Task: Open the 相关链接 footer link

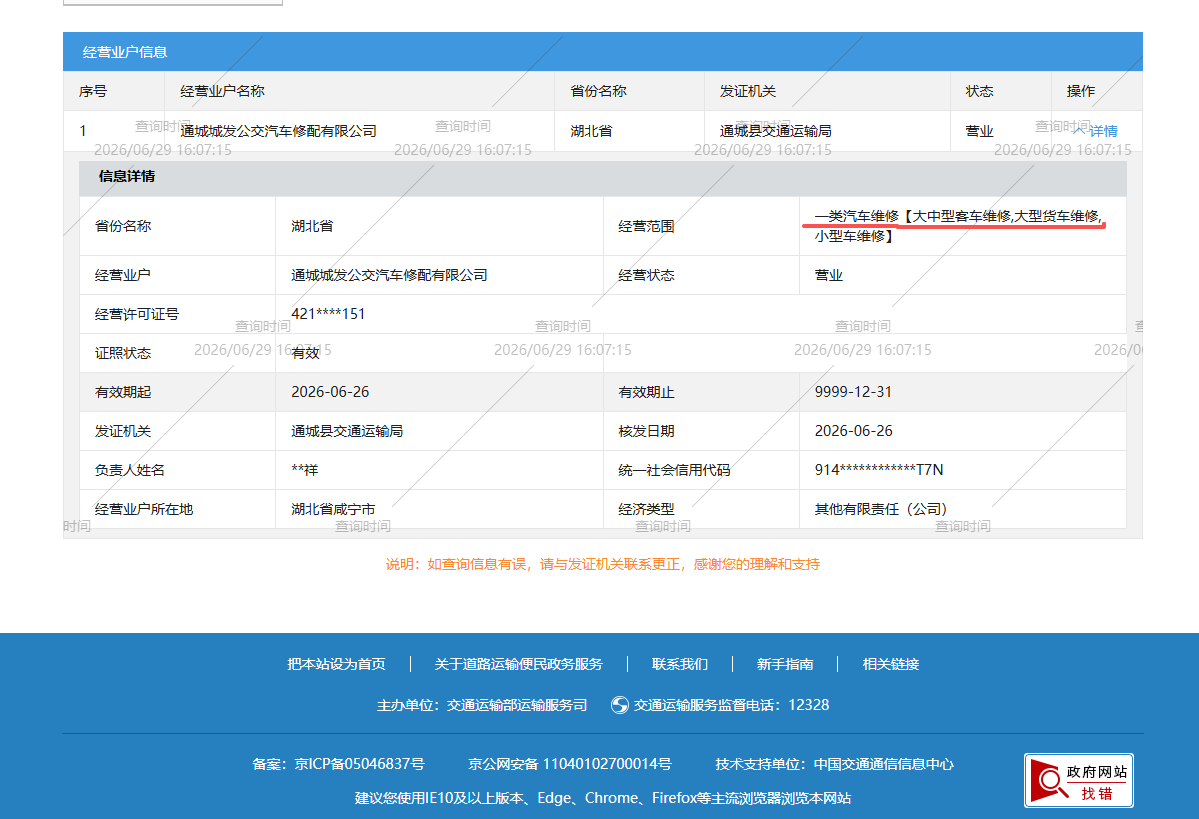Action: (x=891, y=664)
